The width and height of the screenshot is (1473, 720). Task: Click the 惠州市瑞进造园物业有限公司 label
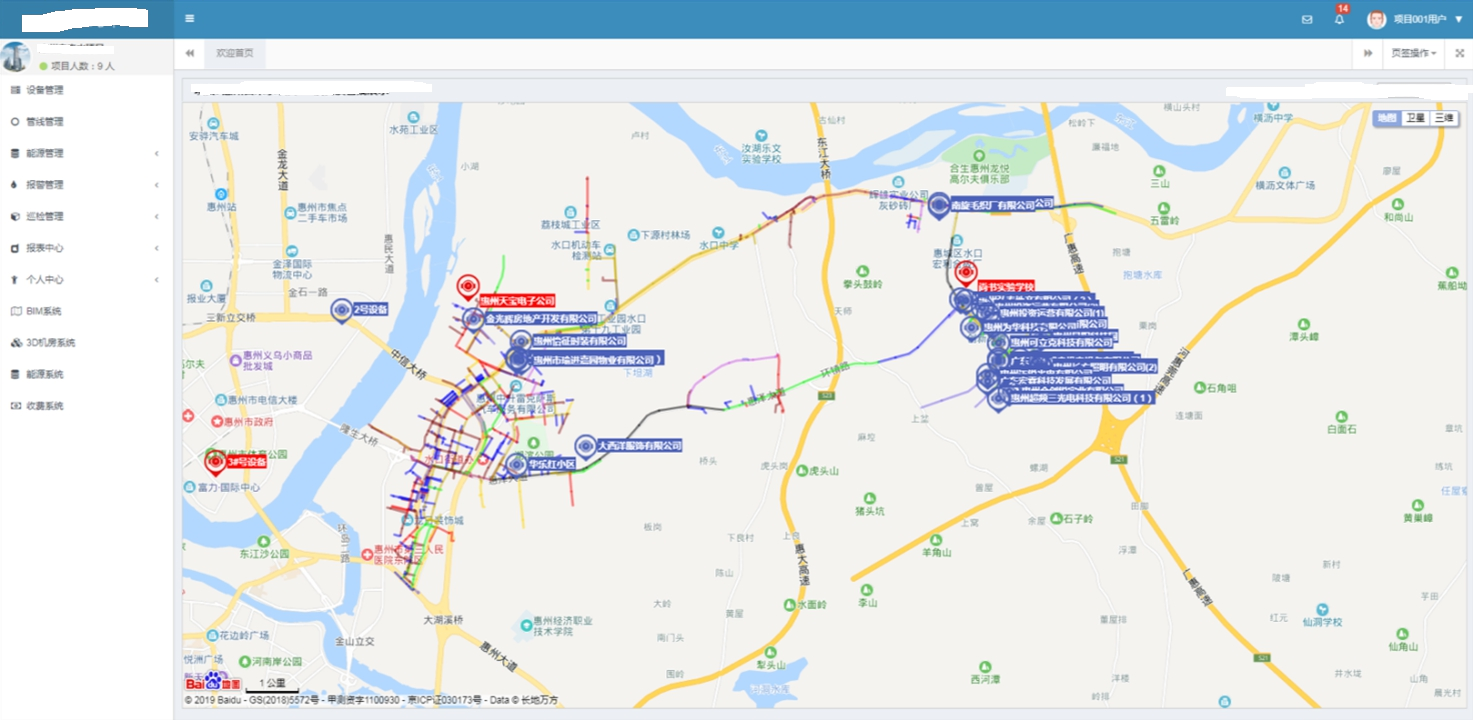click(598, 359)
